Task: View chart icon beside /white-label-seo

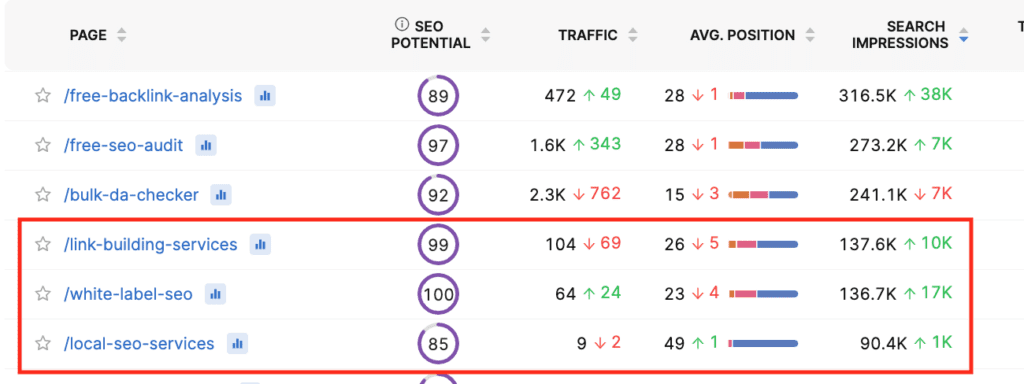Action: click(x=215, y=294)
